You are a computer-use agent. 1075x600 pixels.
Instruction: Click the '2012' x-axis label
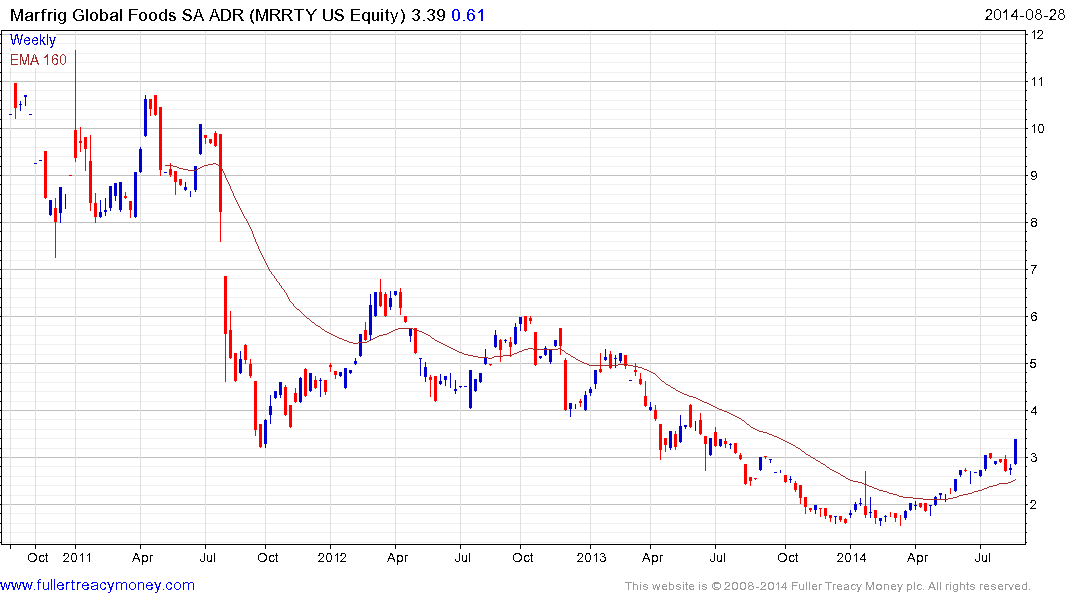click(333, 557)
